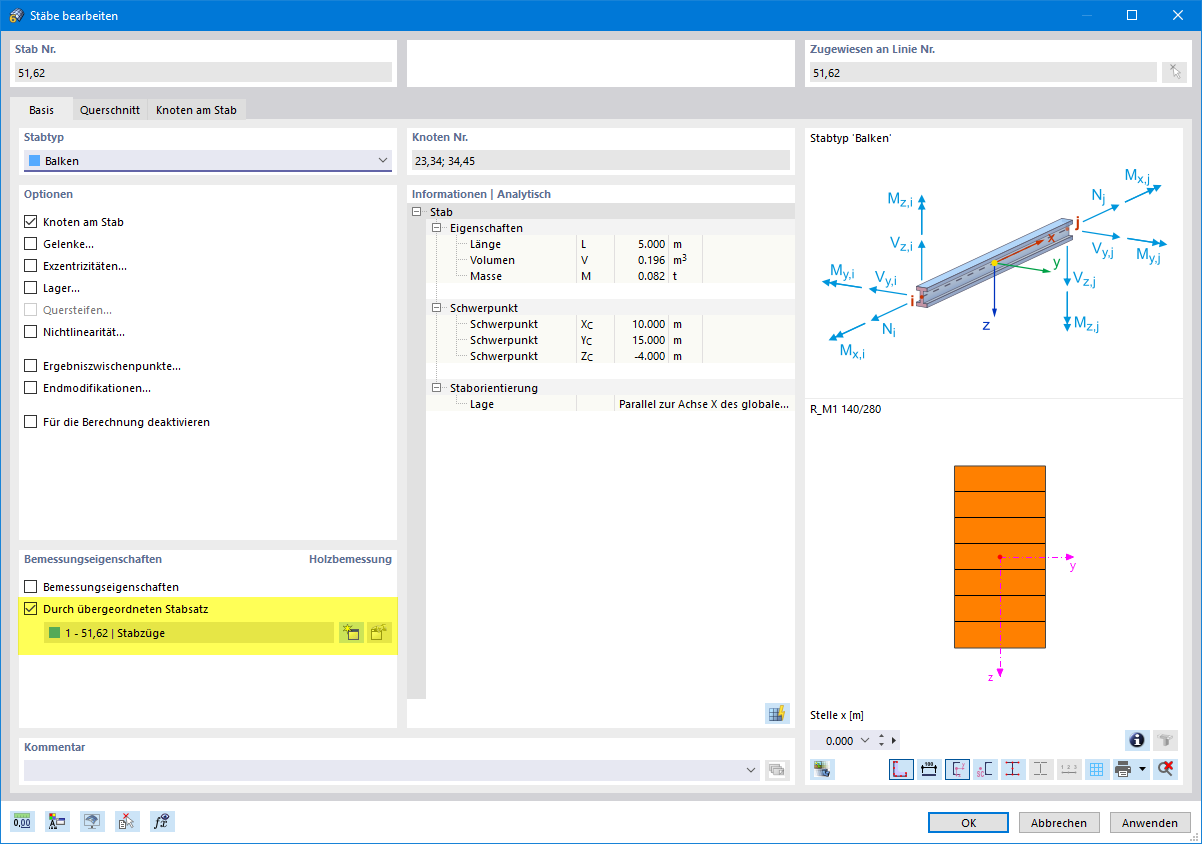This screenshot has height=844, width=1202.
Task: Click the Knoten Nr. field 23,34; 34,45
Action: click(601, 160)
